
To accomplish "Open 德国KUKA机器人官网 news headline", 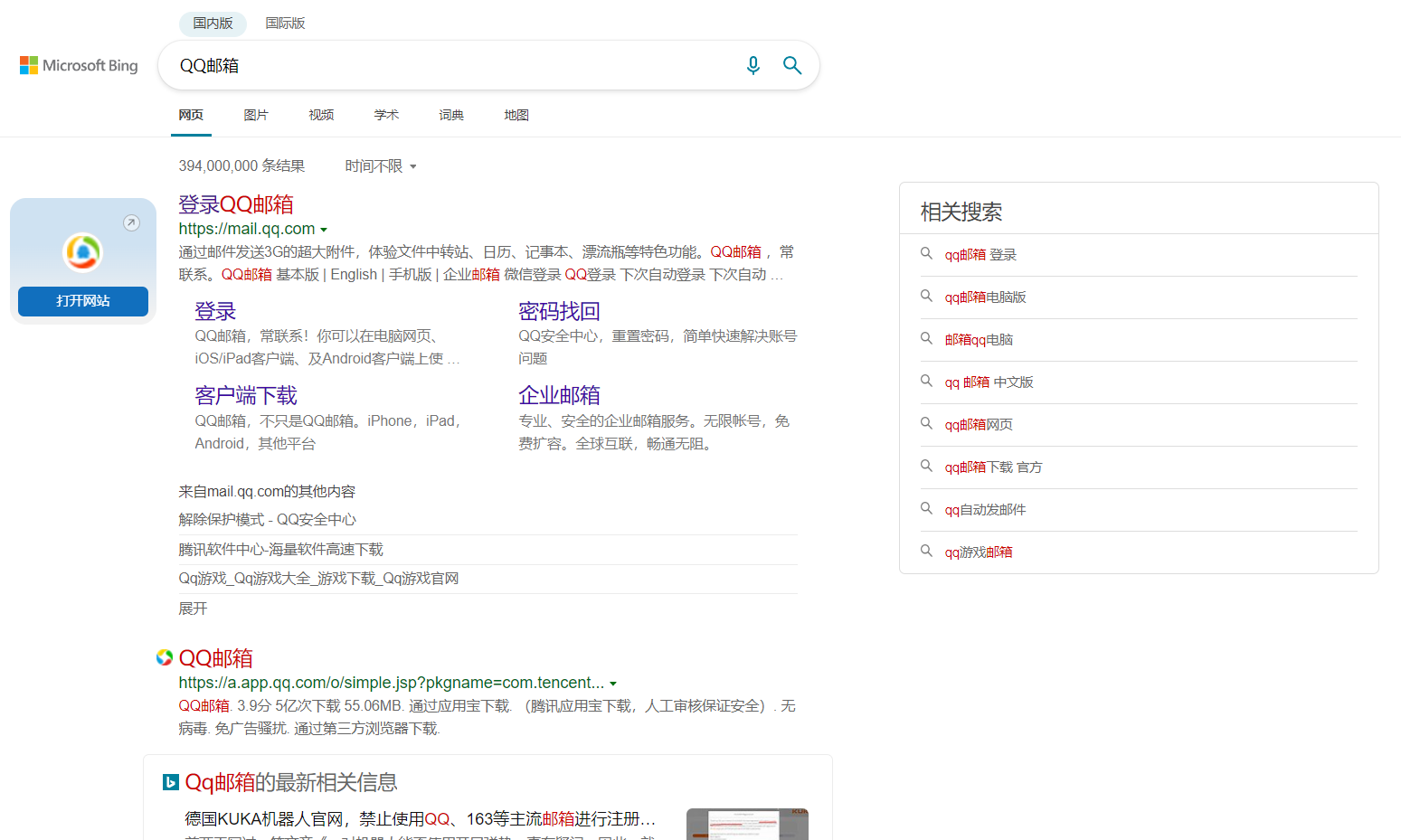I will pos(420,819).
